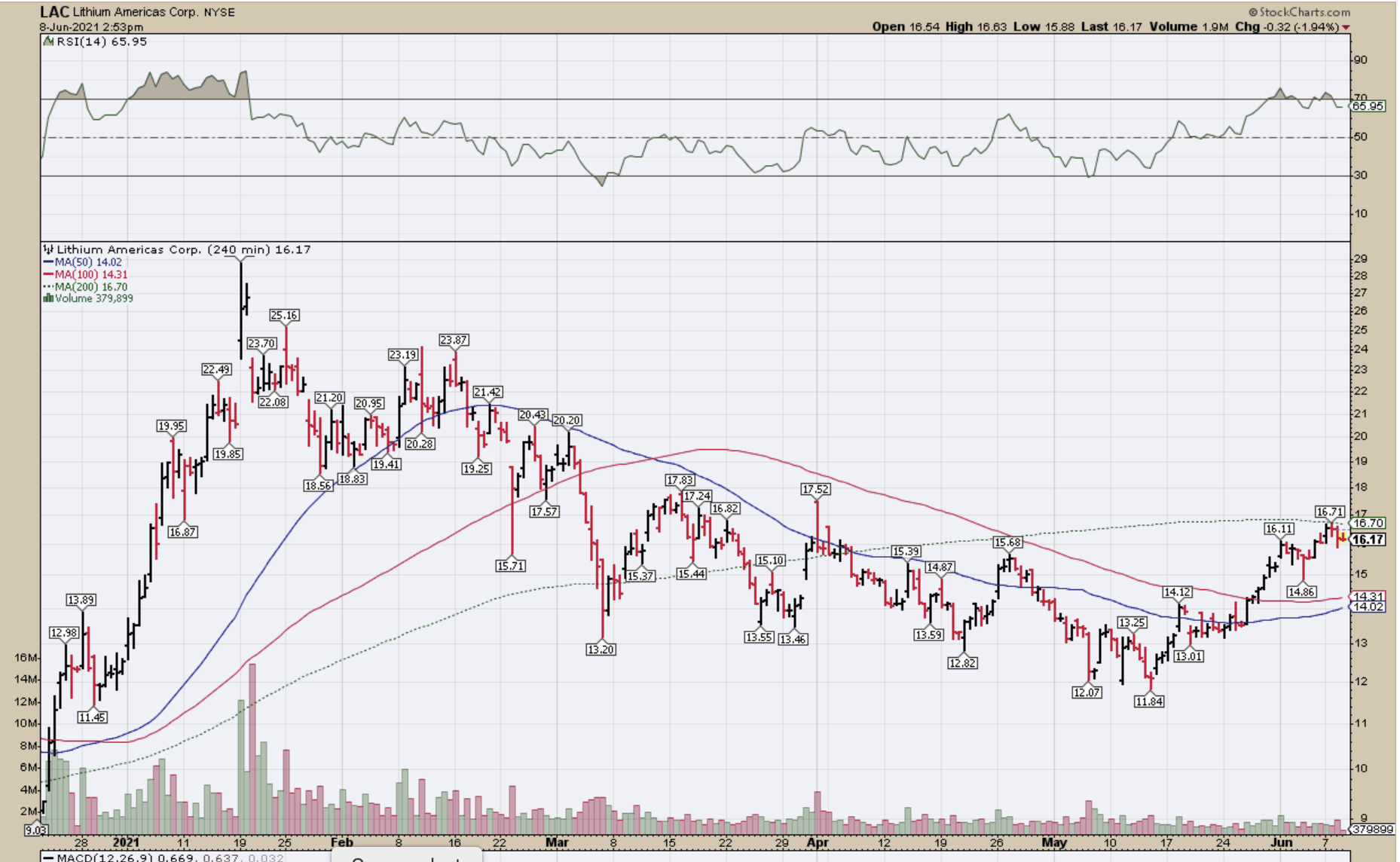Click the 16M volume scale label
The image size is (1400, 862).
pyautogui.click(x=25, y=658)
